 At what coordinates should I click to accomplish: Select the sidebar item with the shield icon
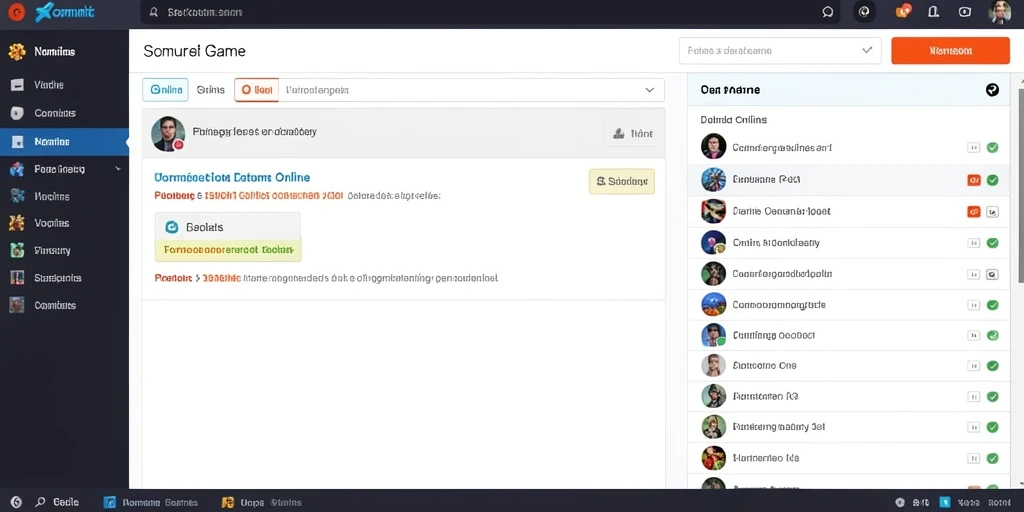click(x=64, y=113)
